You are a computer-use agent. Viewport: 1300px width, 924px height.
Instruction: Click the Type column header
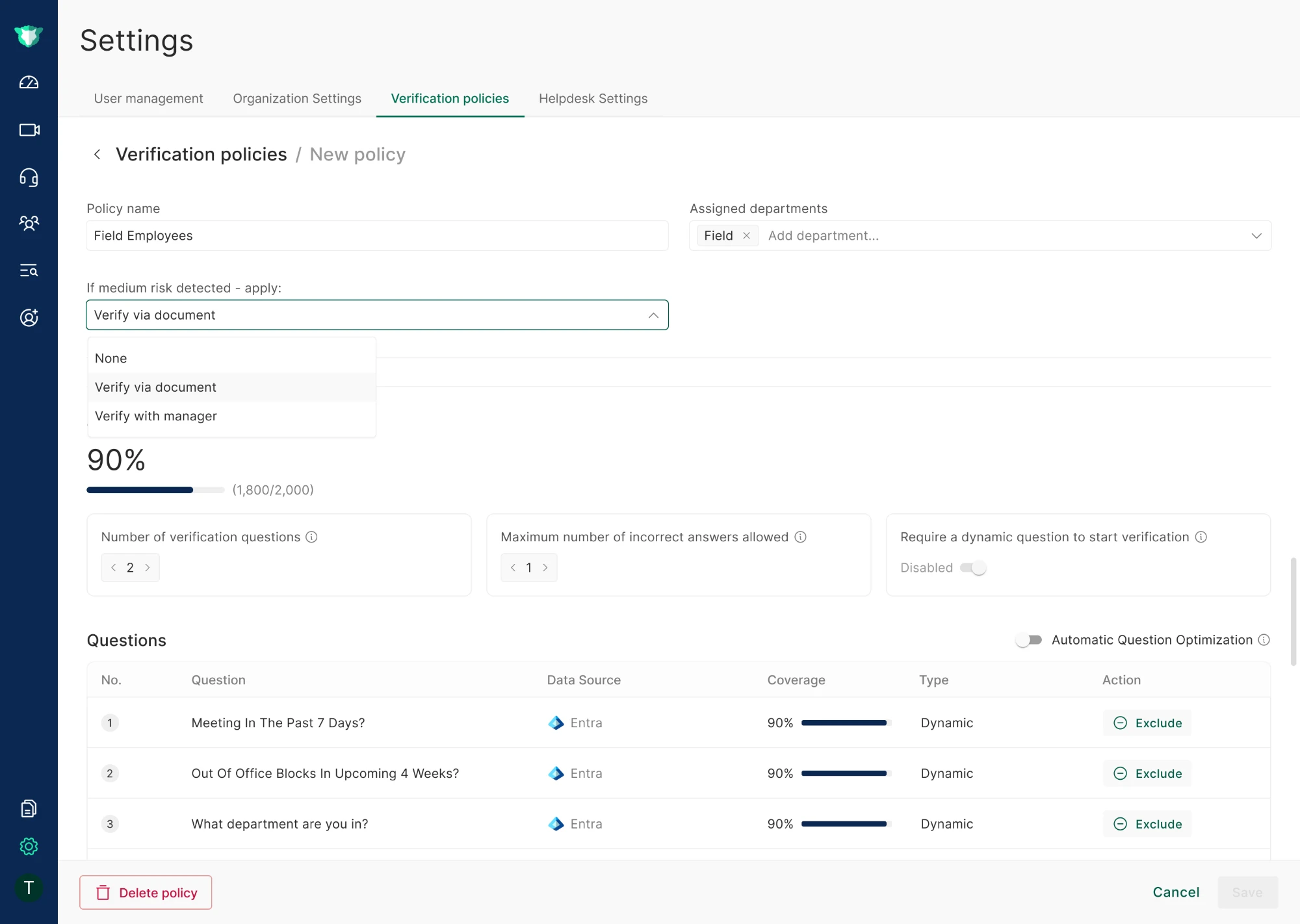coord(933,680)
